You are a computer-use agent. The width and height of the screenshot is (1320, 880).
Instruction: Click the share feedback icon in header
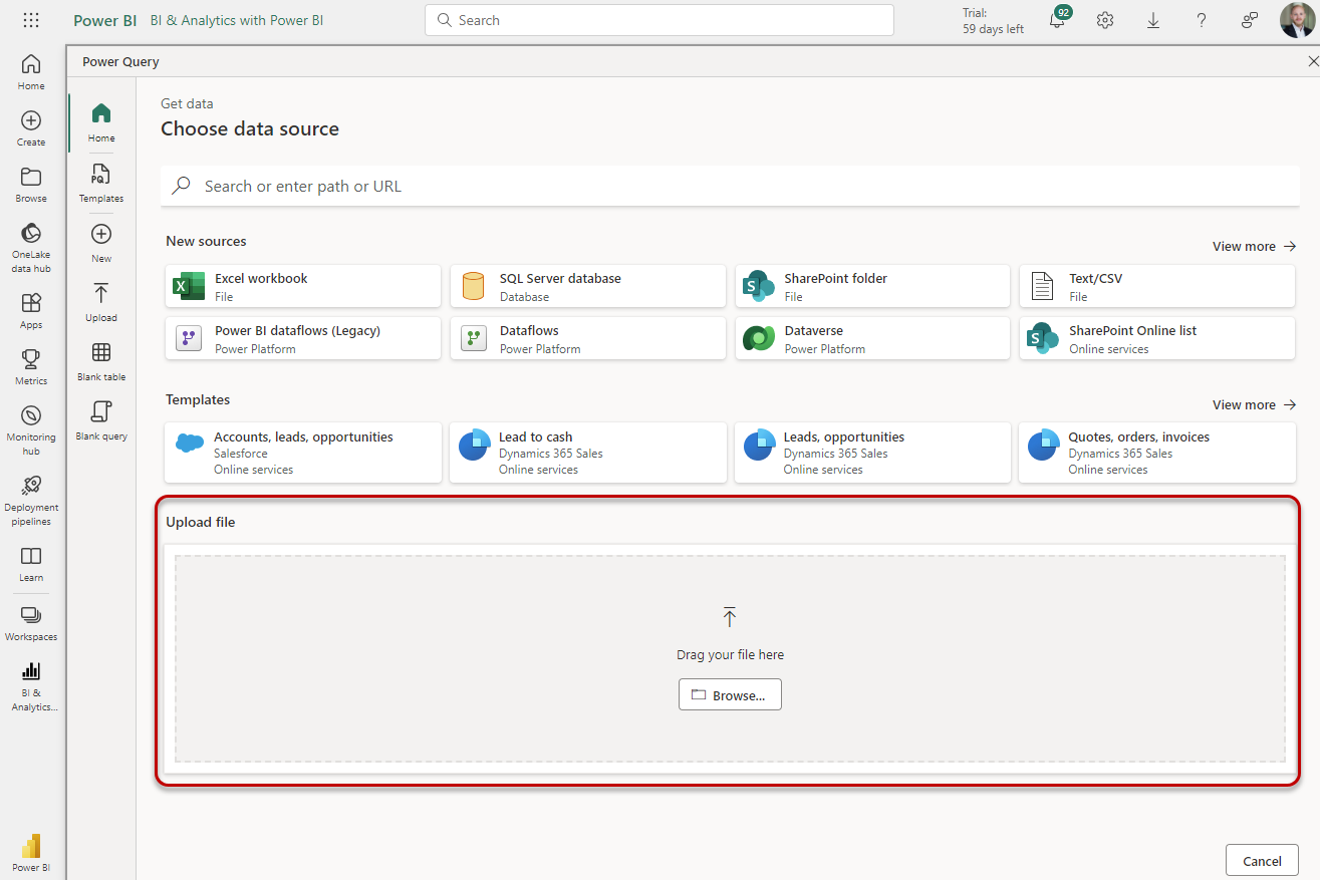click(1250, 20)
